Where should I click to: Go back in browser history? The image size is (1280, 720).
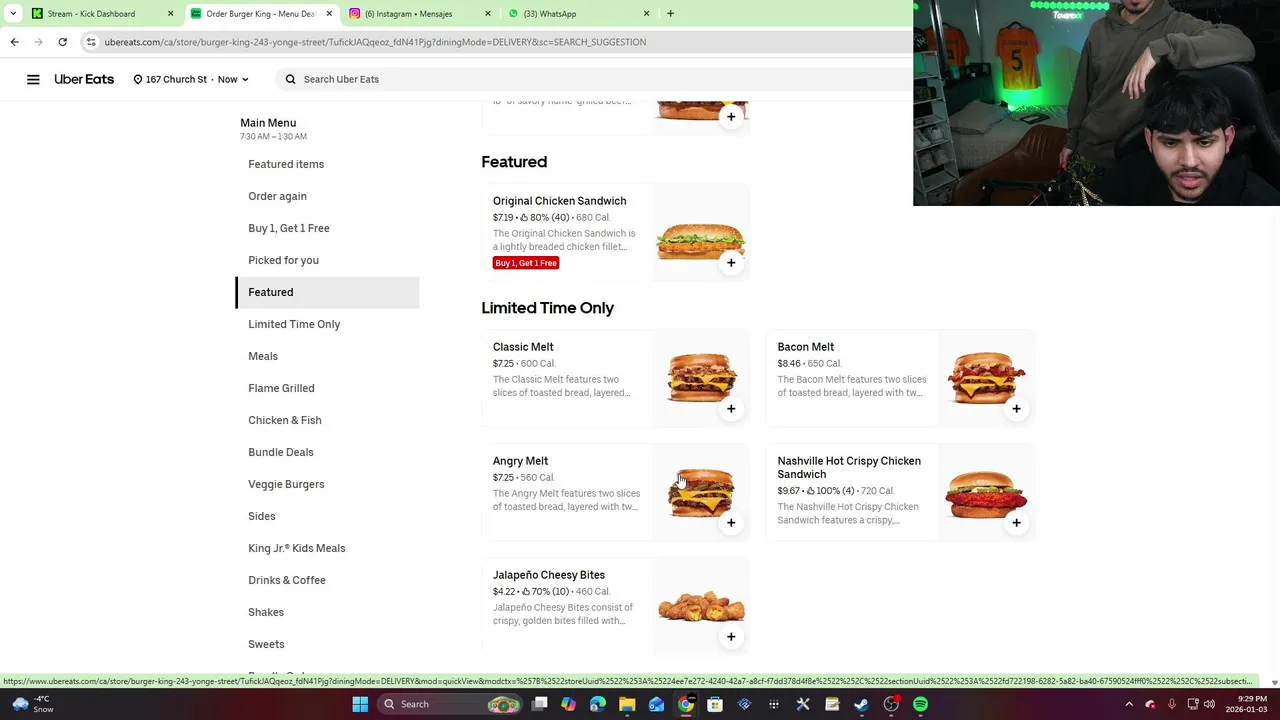(14, 42)
